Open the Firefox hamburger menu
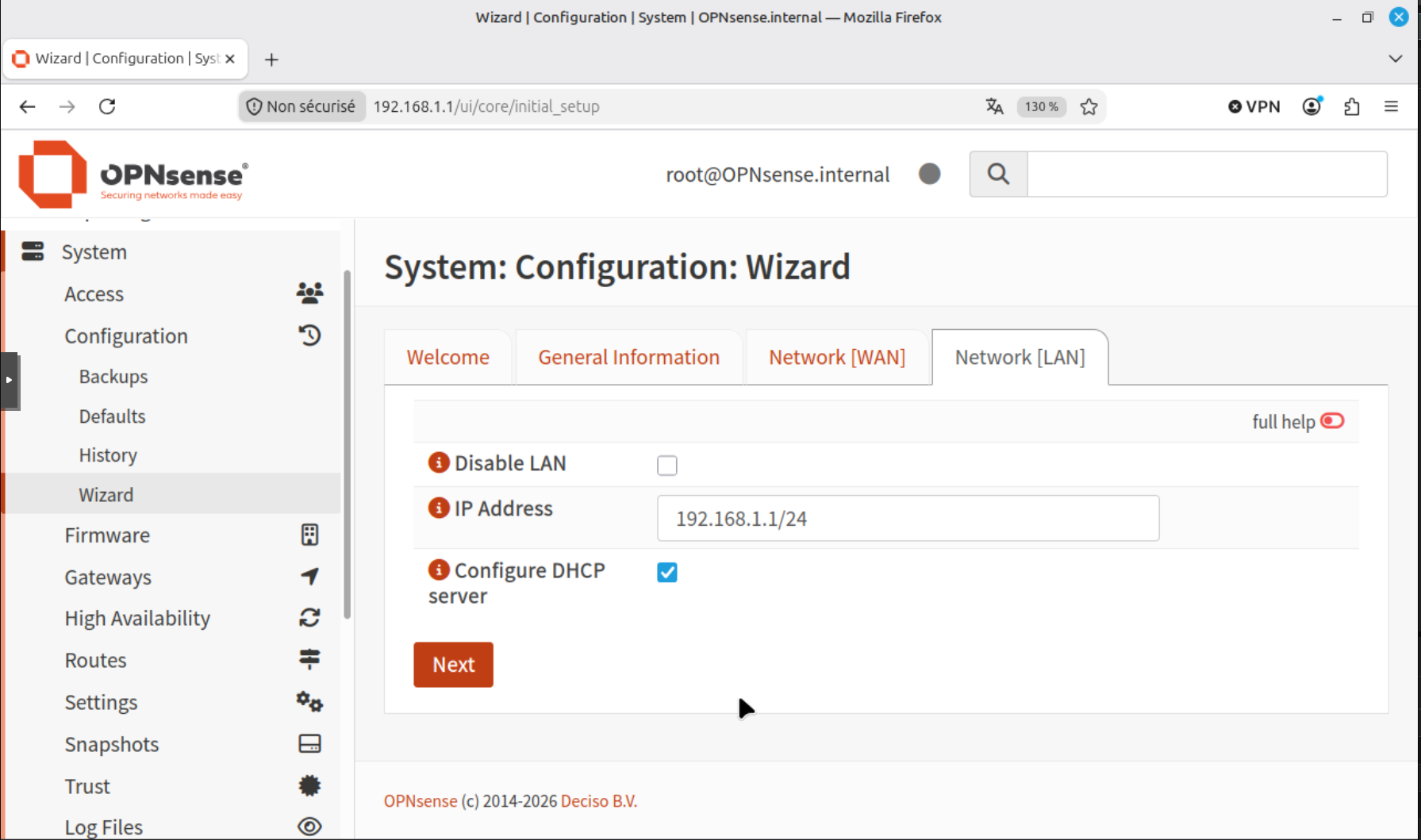This screenshot has height=840, width=1421. click(x=1391, y=106)
